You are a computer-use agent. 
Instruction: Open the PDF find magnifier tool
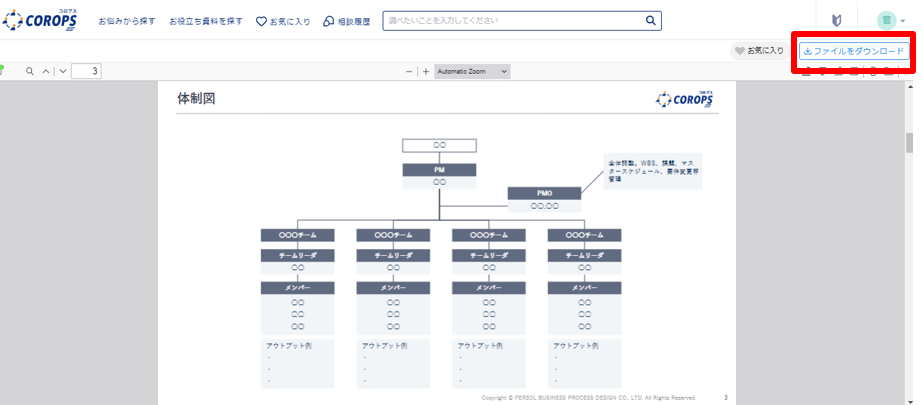pos(30,71)
